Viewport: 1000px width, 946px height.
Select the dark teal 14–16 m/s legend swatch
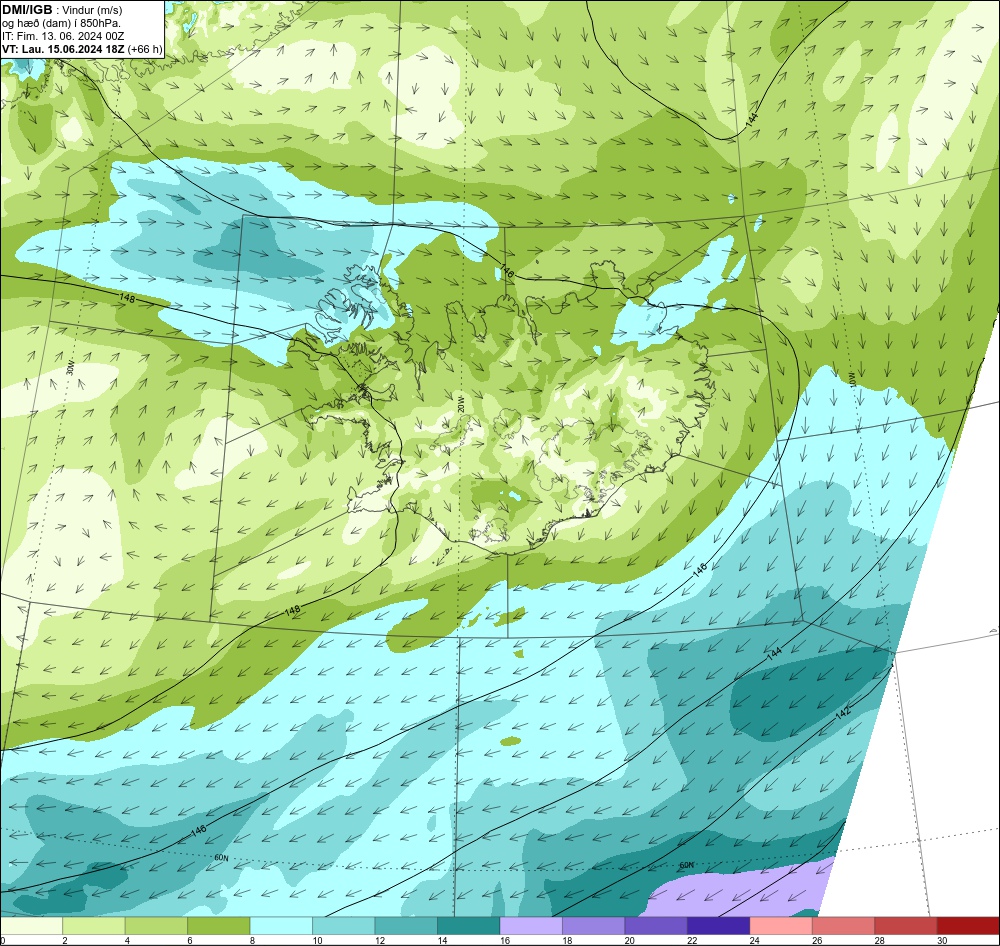(x=469, y=926)
